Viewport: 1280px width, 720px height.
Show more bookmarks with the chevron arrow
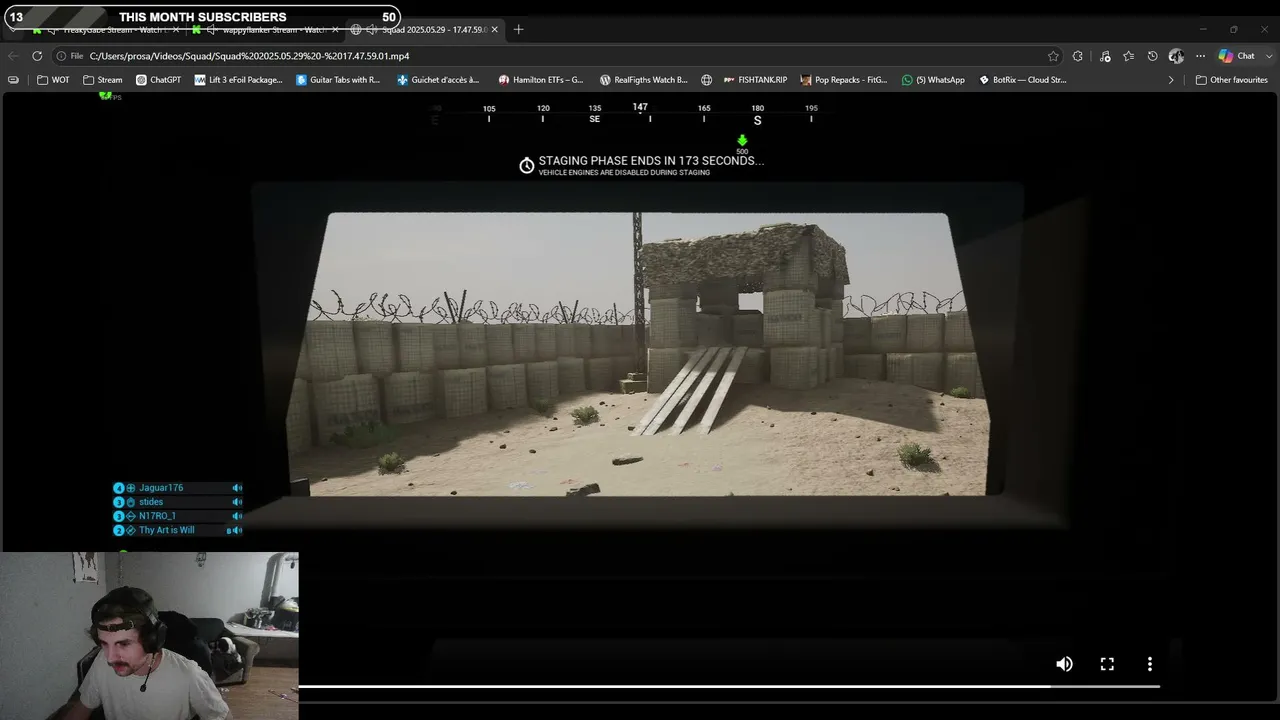click(1171, 80)
